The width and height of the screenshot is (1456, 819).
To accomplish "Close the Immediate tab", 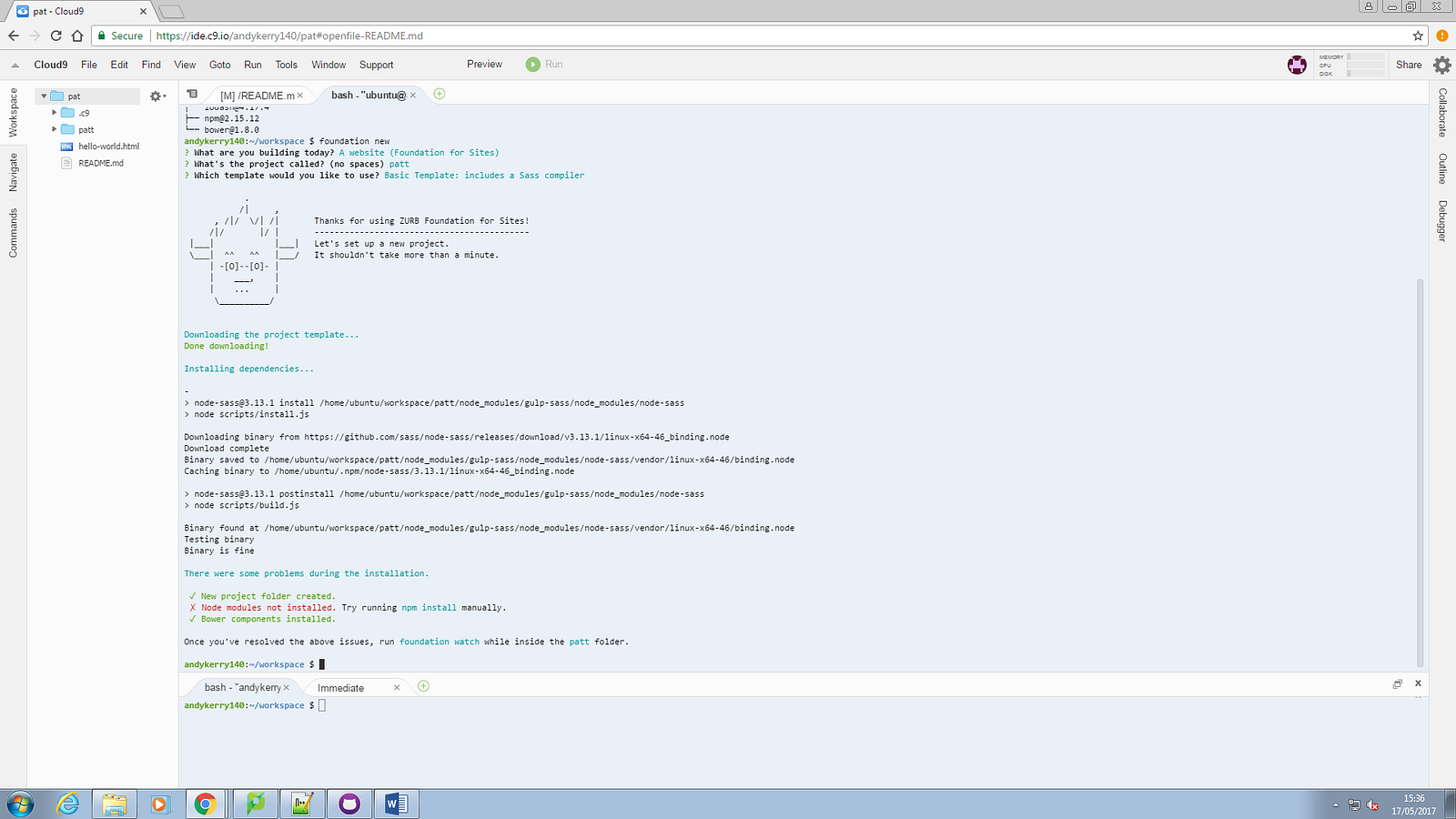I will tap(397, 688).
